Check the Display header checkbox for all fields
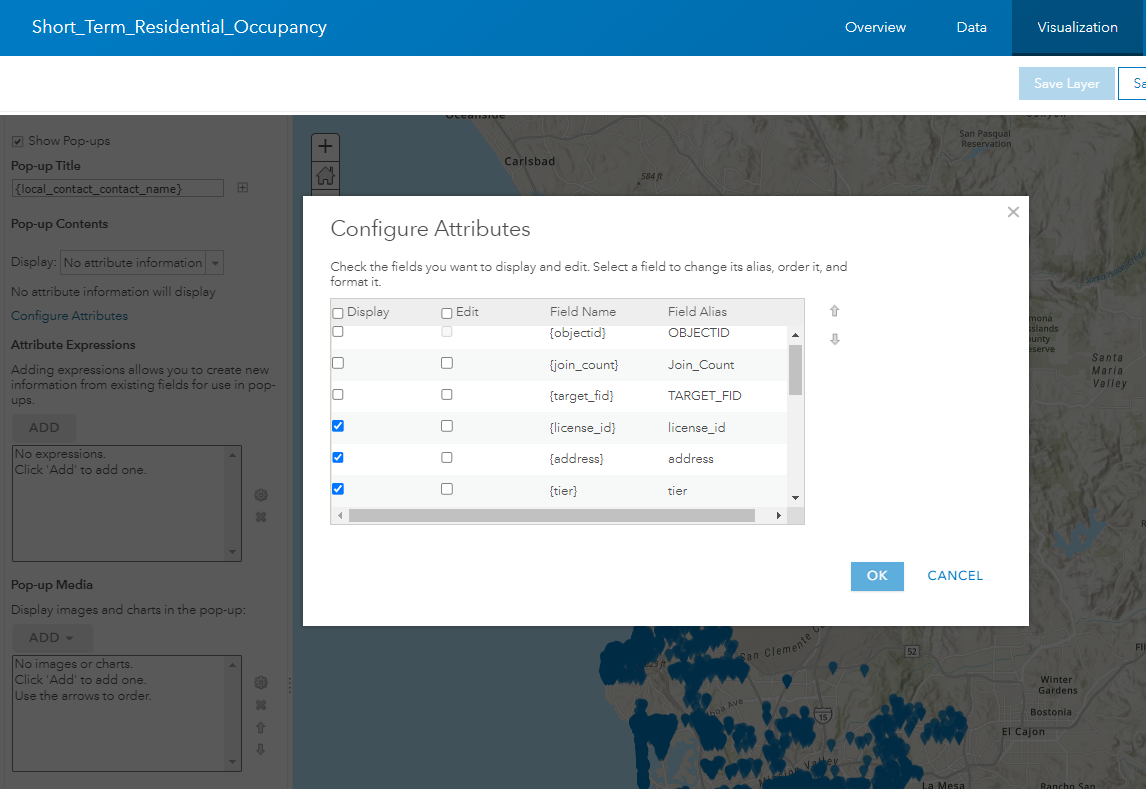Image resolution: width=1146 pixels, height=789 pixels. (x=337, y=311)
